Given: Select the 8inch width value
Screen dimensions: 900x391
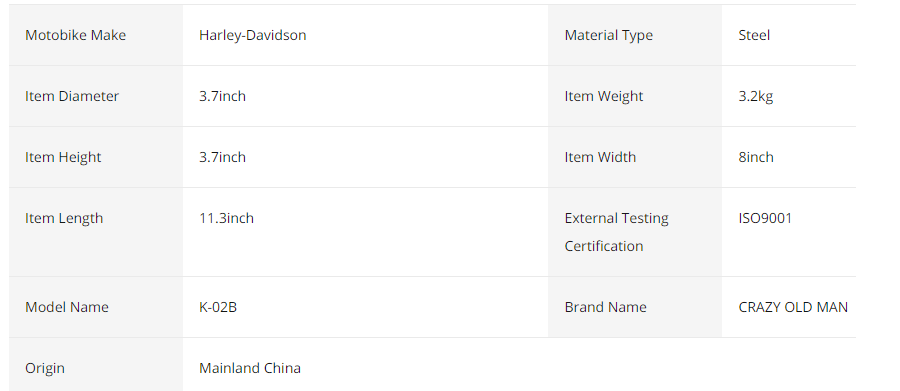Looking at the screenshot, I should [756, 157].
